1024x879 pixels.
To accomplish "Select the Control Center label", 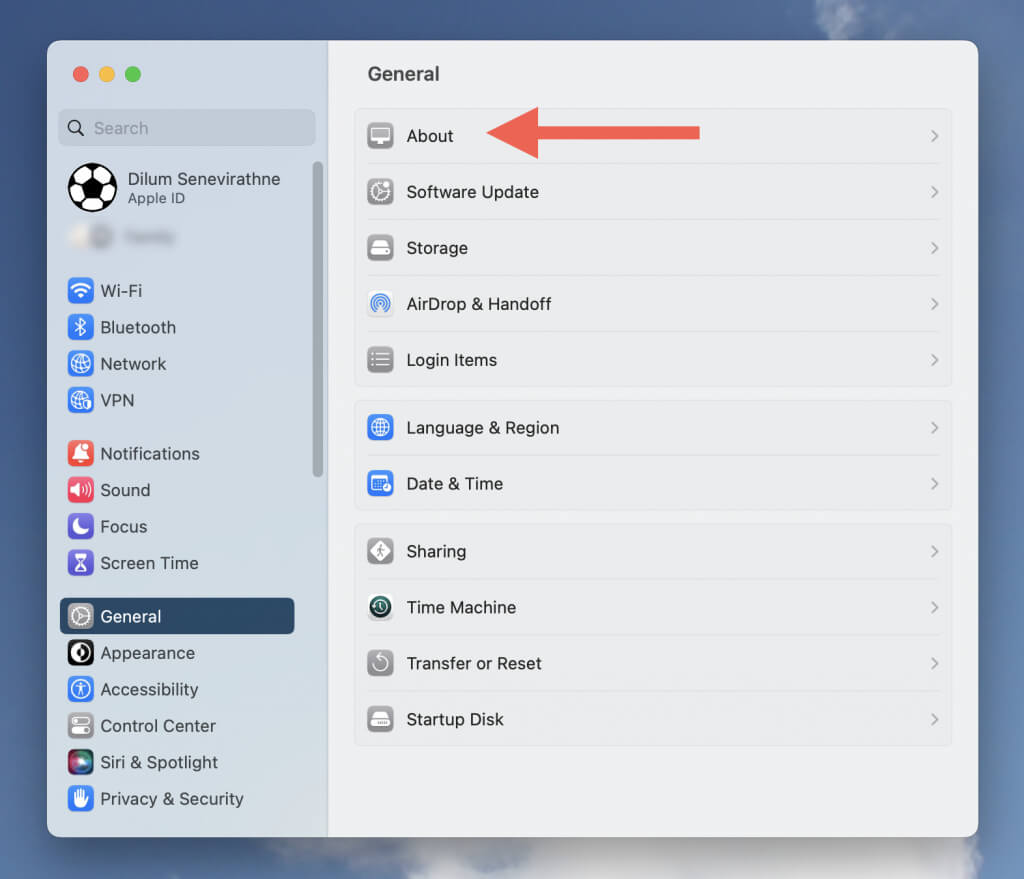I will (158, 726).
